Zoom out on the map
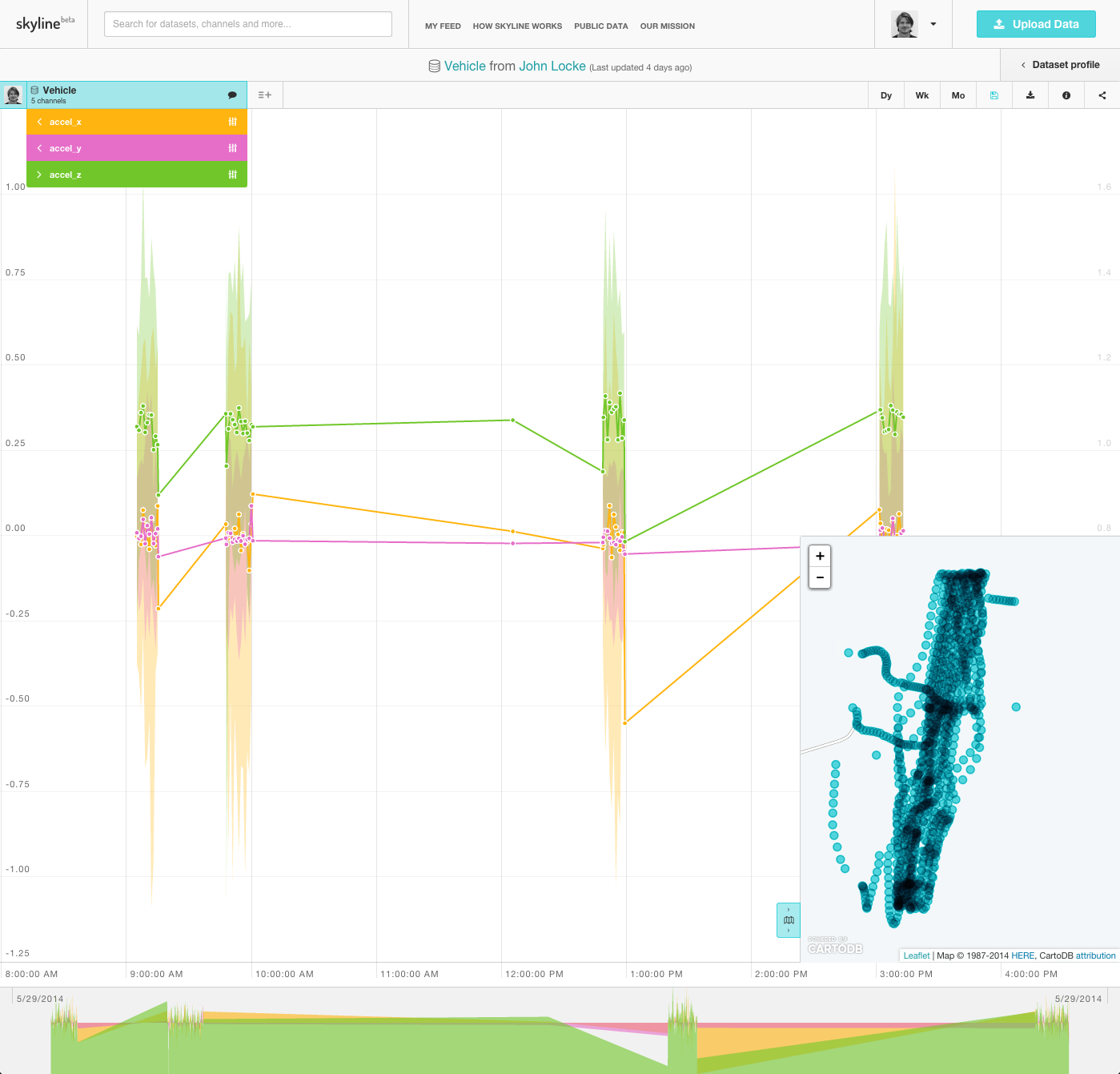1120x1074 pixels. [x=820, y=577]
